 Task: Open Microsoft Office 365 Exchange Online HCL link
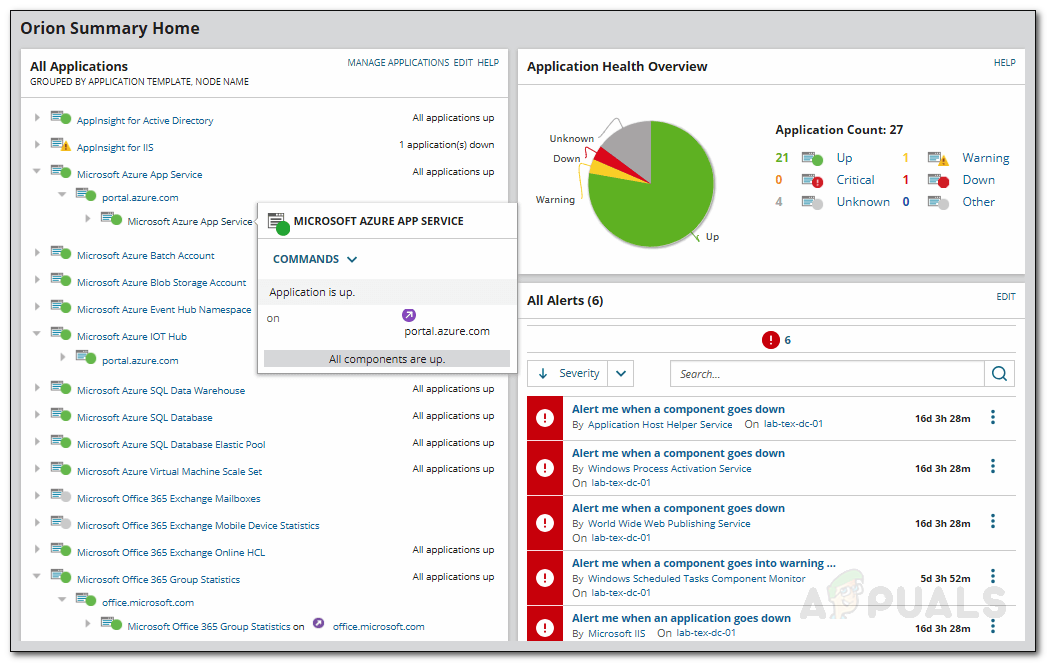(171, 553)
